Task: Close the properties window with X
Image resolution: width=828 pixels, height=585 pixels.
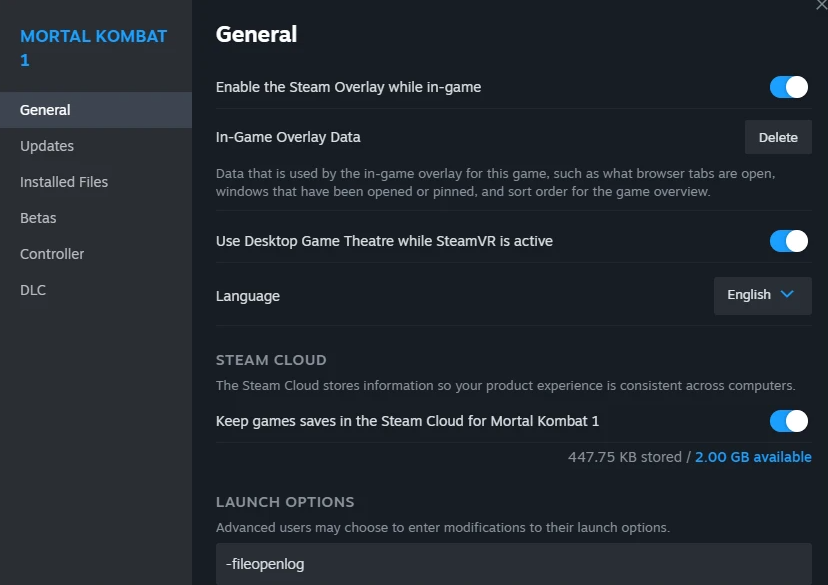Action: tap(822, 4)
